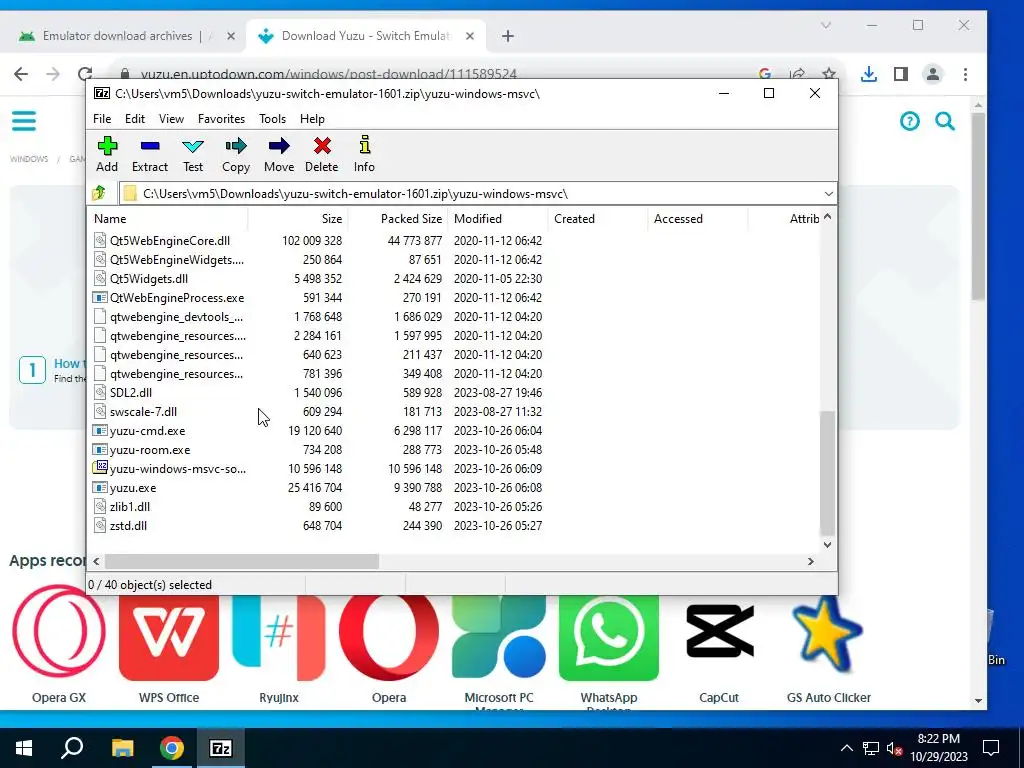
Task: Open taskbar search magnifier
Action: click(72, 748)
